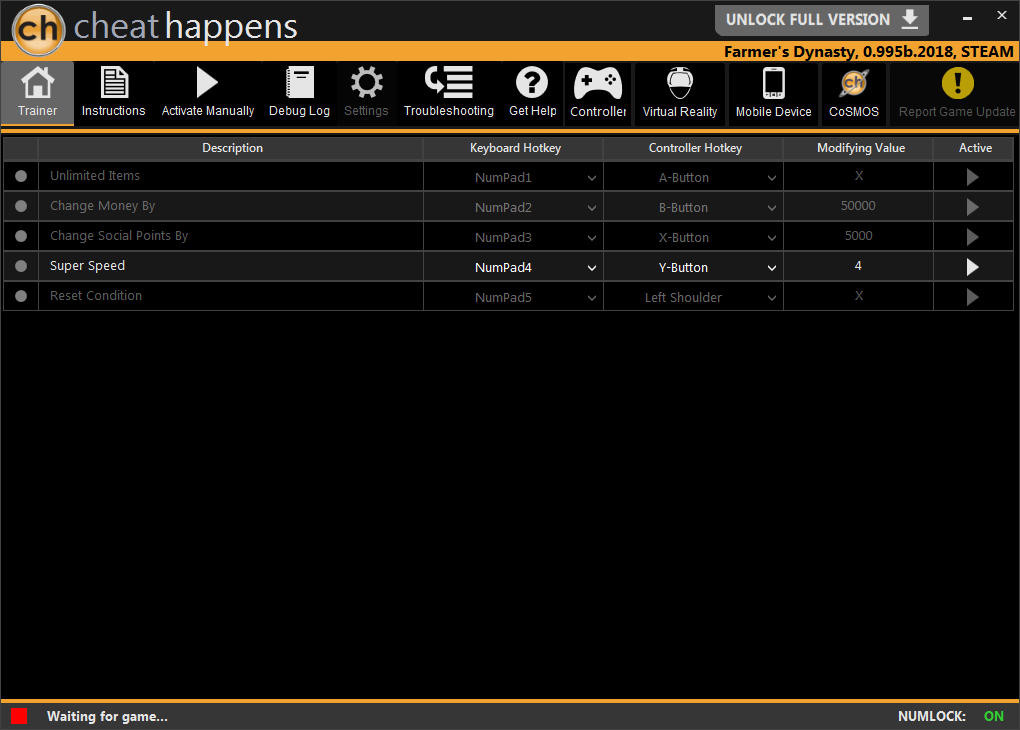Toggle the Change Money By status dot
1020x730 pixels.
(x=21, y=206)
